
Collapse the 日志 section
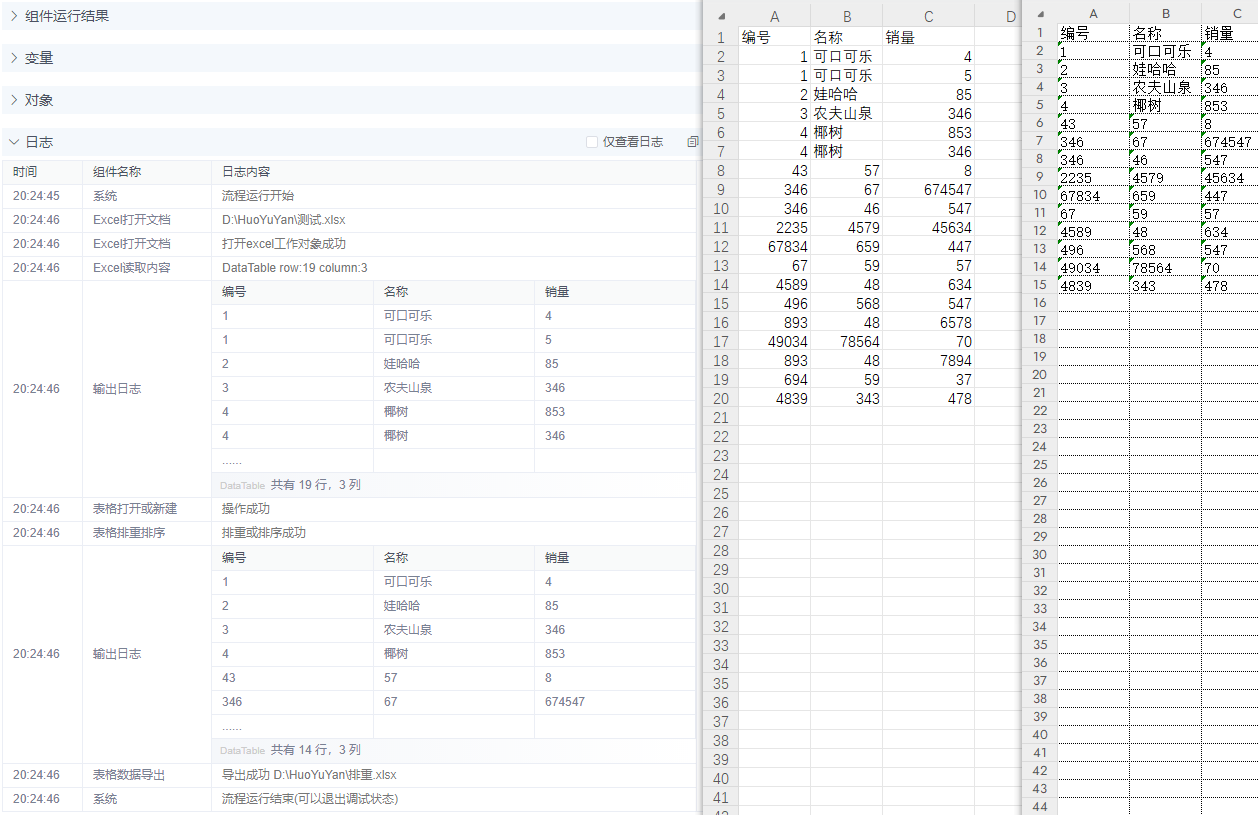coord(38,142)
